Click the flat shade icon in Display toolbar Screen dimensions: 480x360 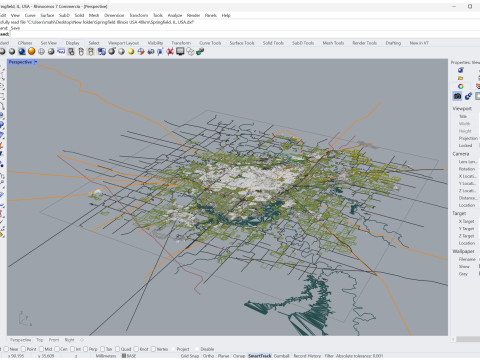coord(51,51)
